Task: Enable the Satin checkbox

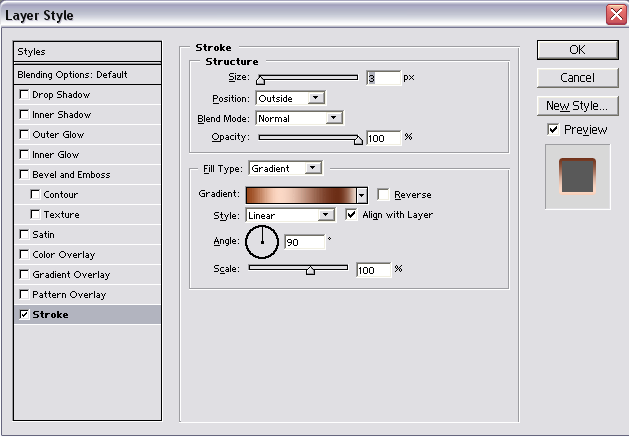Action: pyautogui.click(x=24, y=234)
